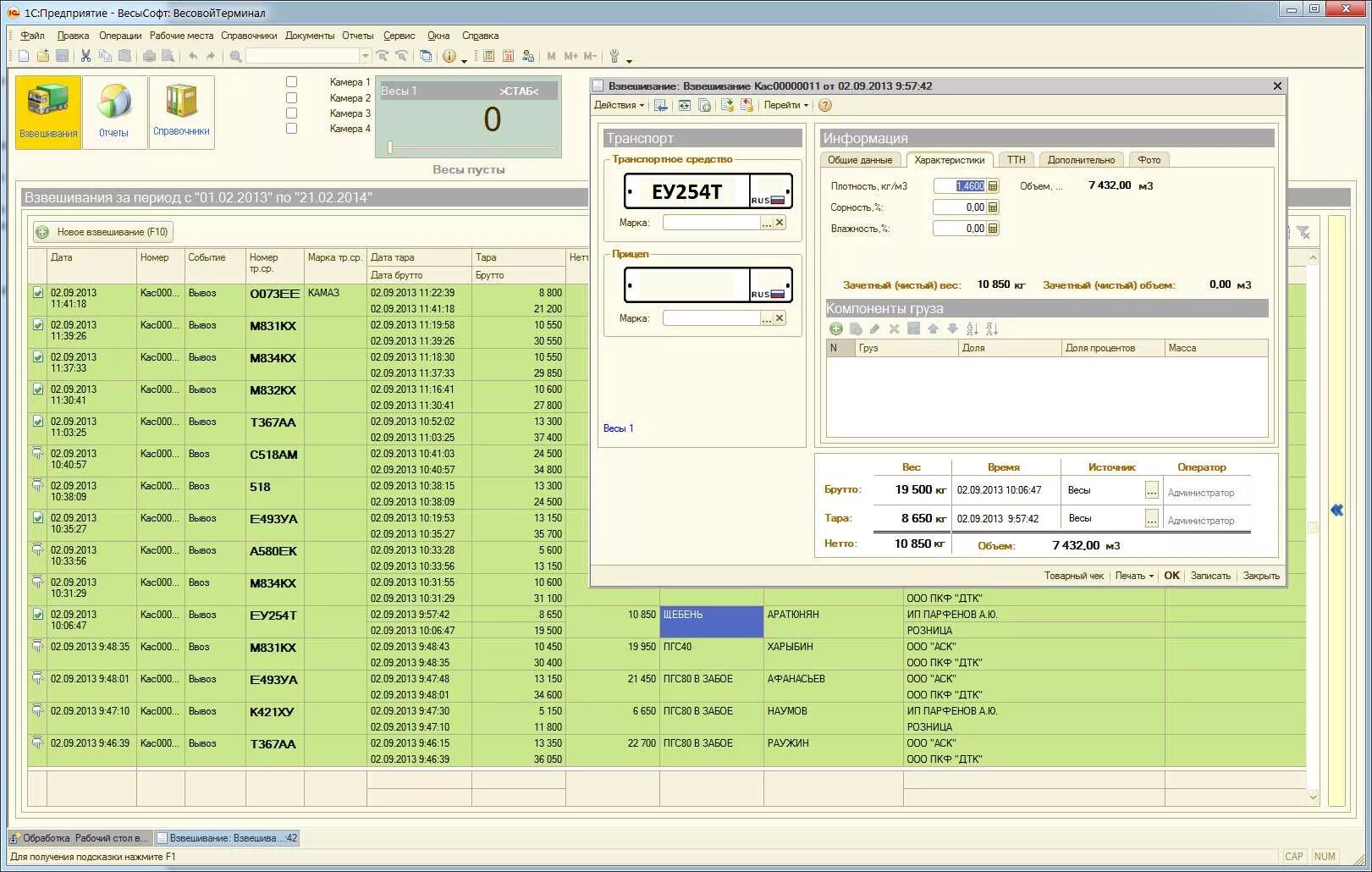Screen dimensions: 1372x872
Task: Switch to the ТТН tab
Action: (x=1016, y=159)
